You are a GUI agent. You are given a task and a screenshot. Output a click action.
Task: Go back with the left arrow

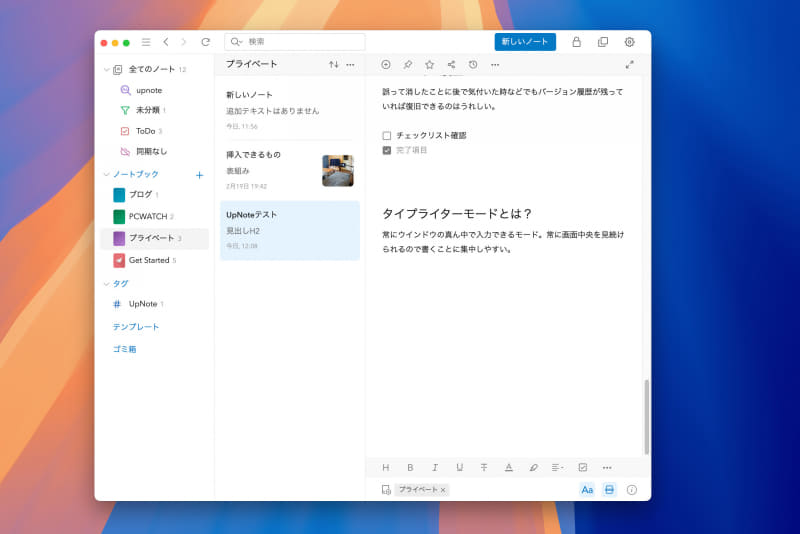click(166, 42)
